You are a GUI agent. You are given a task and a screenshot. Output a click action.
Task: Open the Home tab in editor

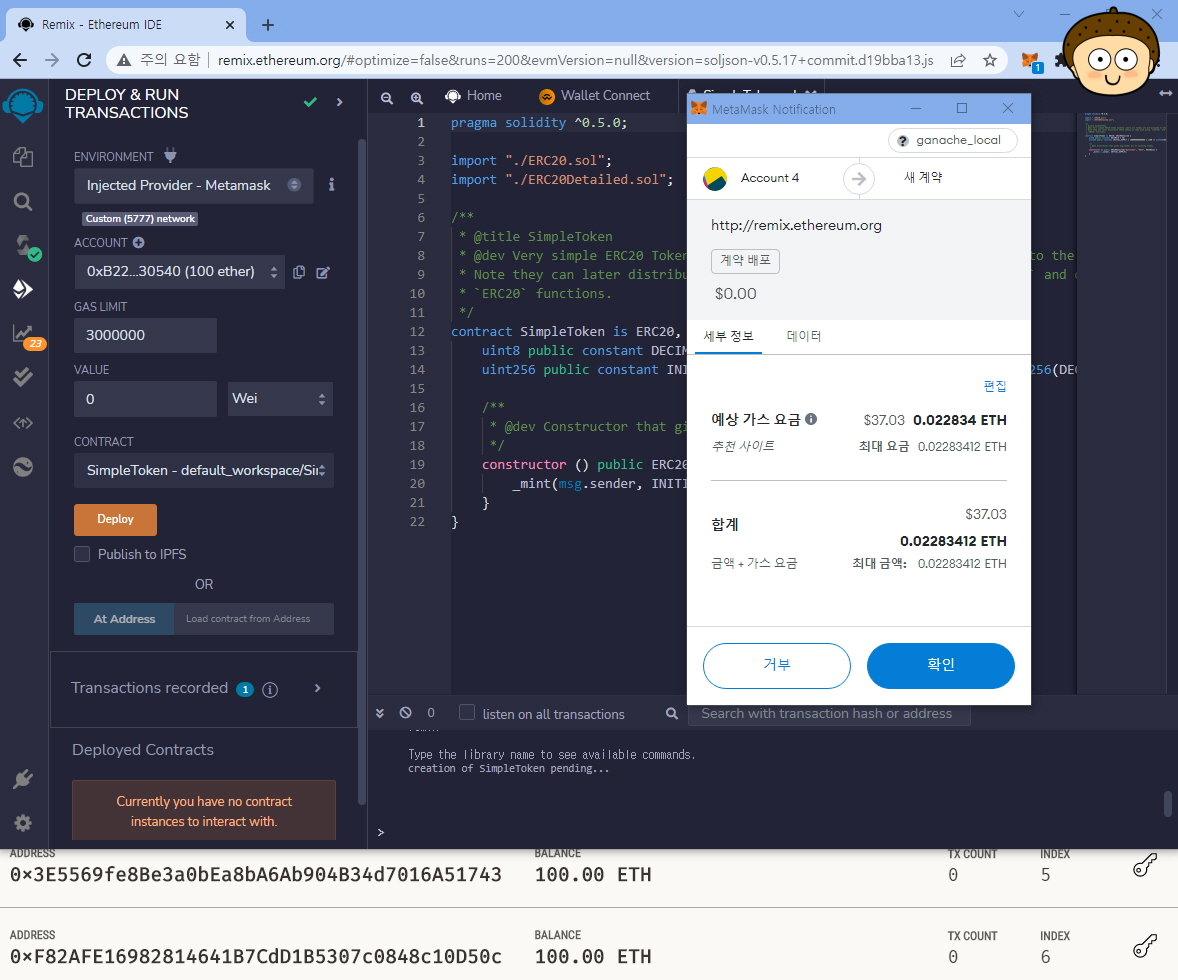(x=473, y=96)
